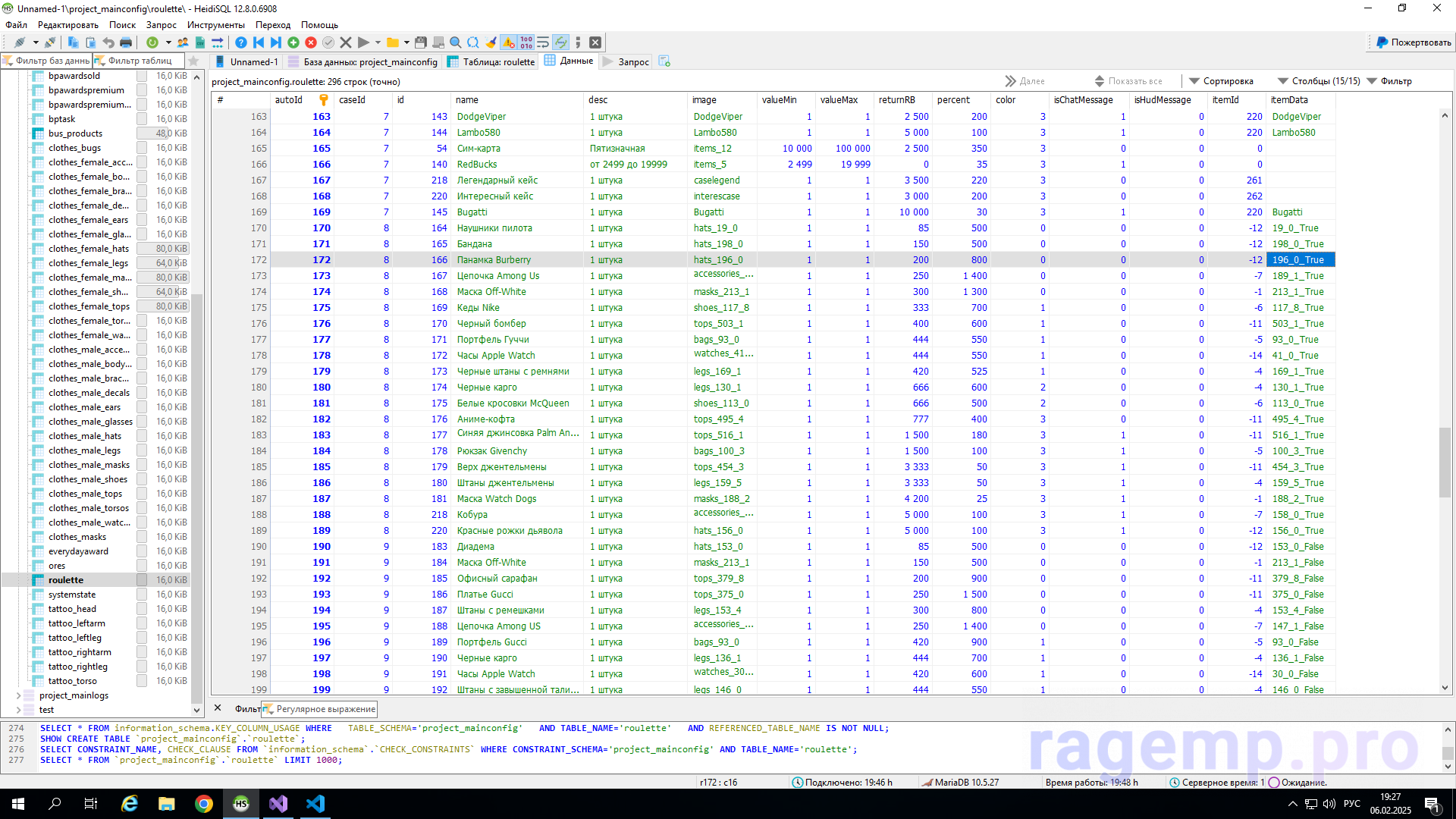Screen dimensions: 1456x819
Task: Toggle checkbox next to tattoo_head table
Action: pyautogui.click(x=142, y=609)
